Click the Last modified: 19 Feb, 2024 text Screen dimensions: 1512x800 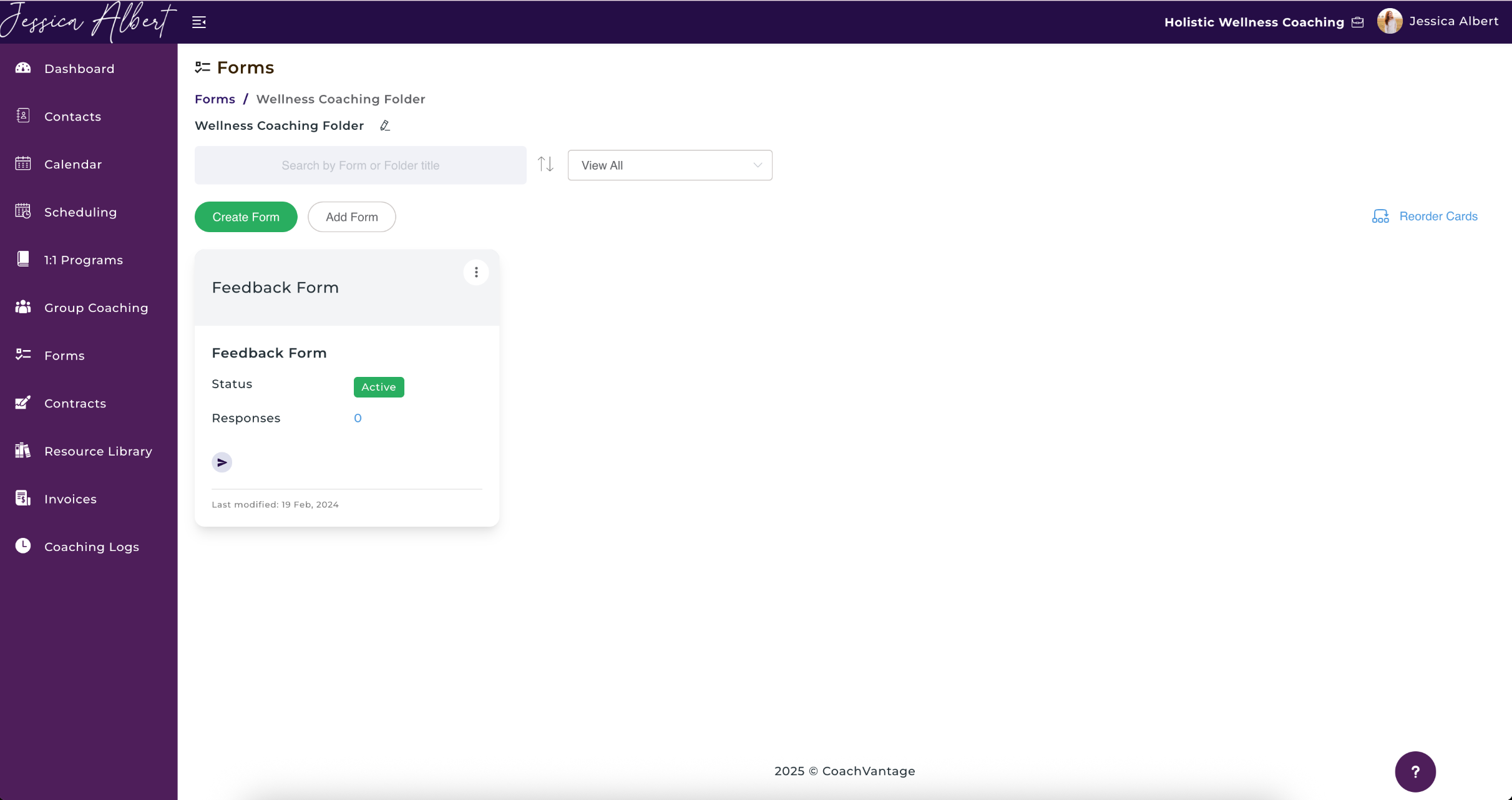click(275, 504)
